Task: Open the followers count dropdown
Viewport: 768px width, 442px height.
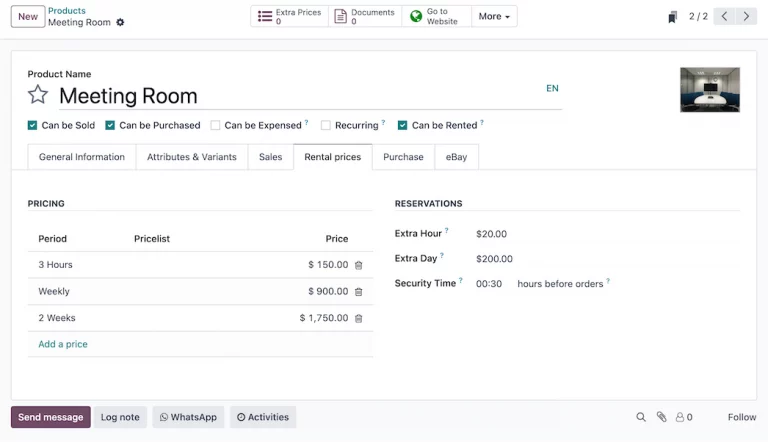Action: click(x=684, y=417)
